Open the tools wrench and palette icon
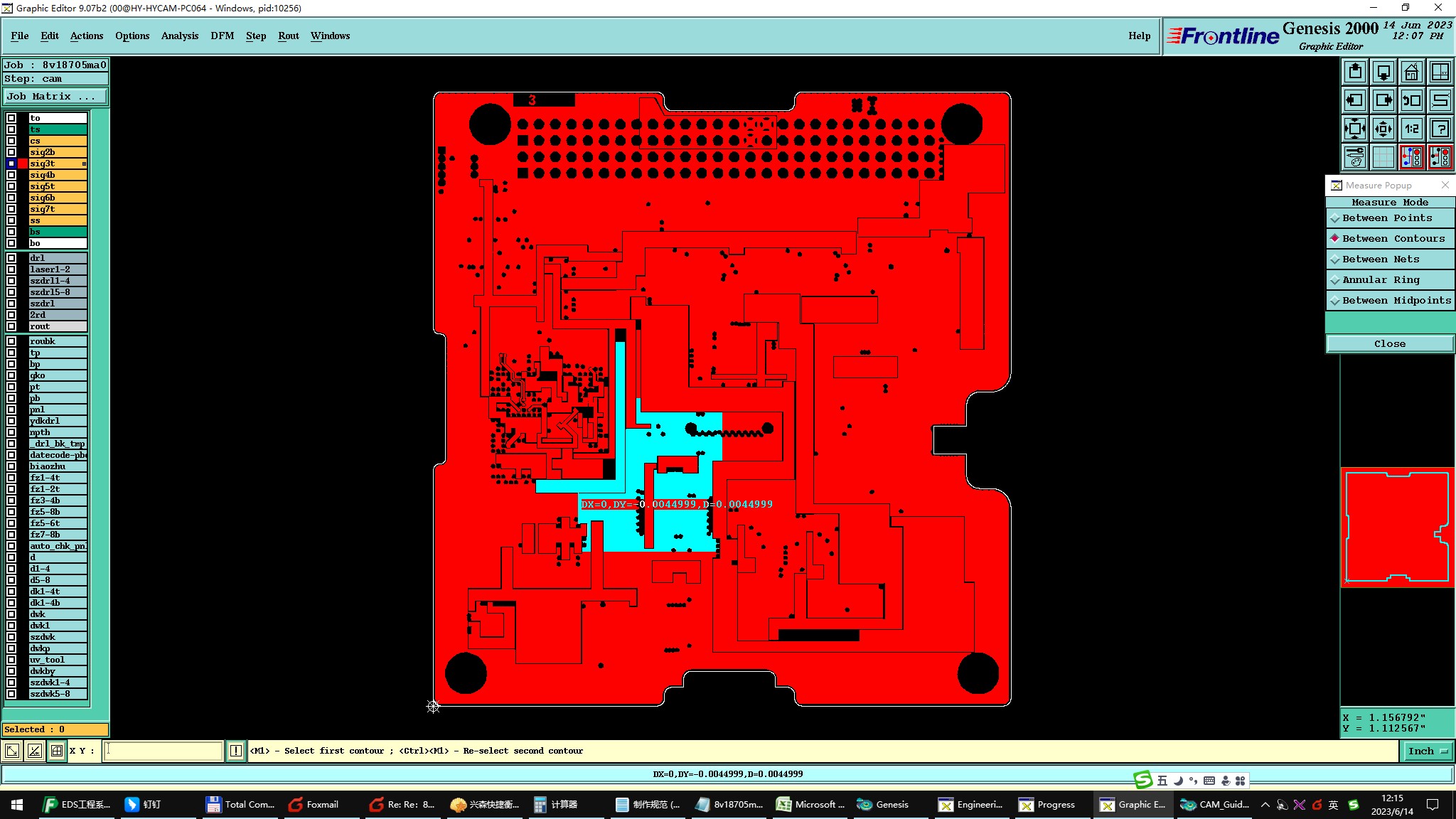Image resolution: width=1456 pixels, height=819 pixels. pos(1355,157)
